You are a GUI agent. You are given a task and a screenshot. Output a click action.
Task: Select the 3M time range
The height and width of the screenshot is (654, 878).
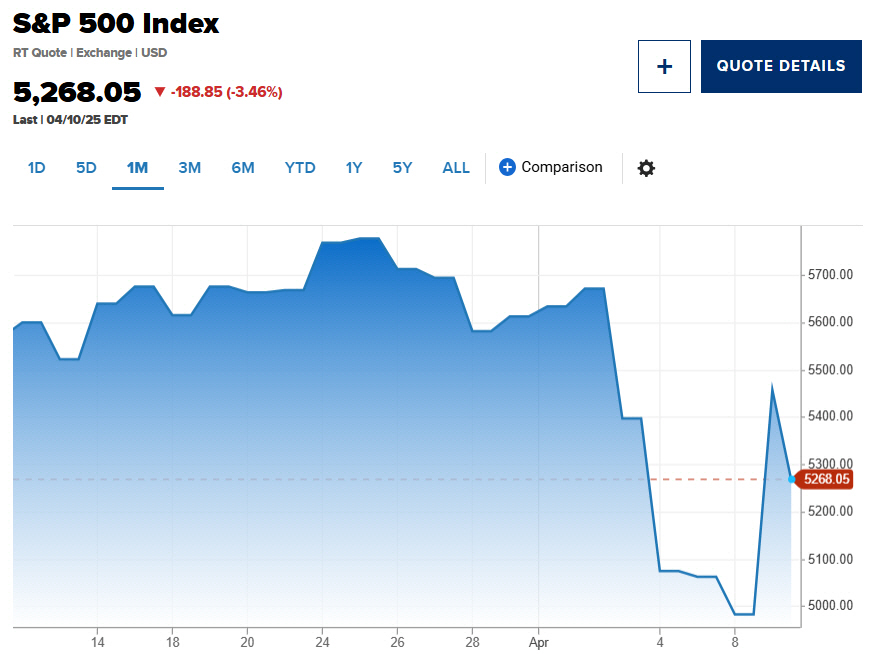(x=190, y=168)
